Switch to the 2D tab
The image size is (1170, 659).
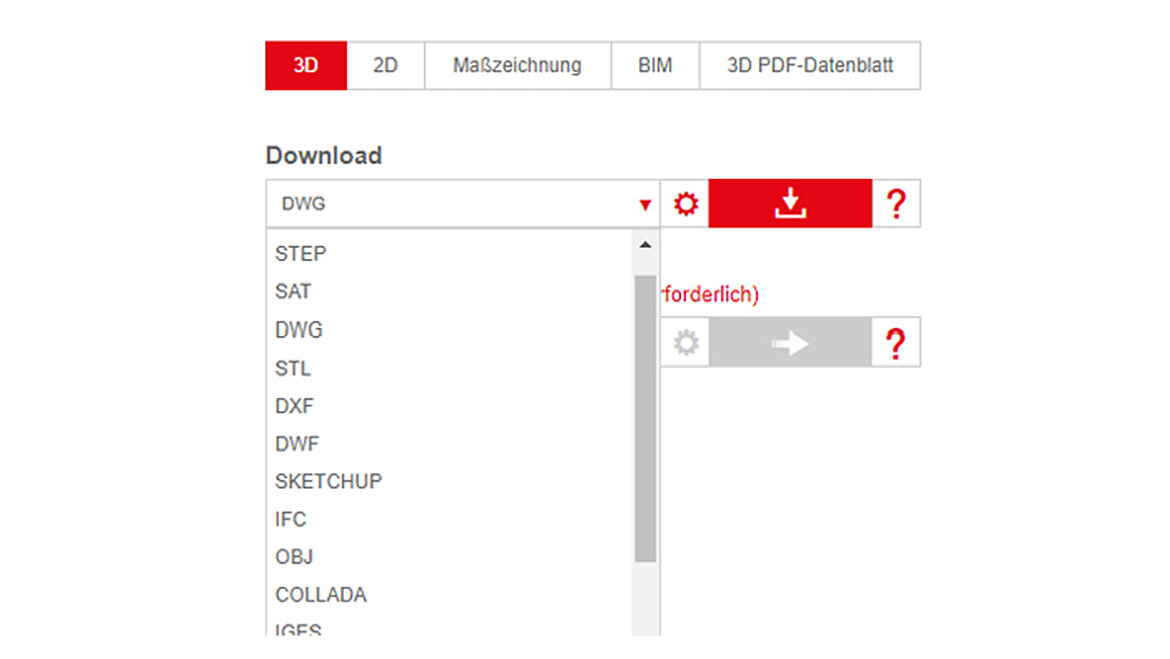(386, 65)
